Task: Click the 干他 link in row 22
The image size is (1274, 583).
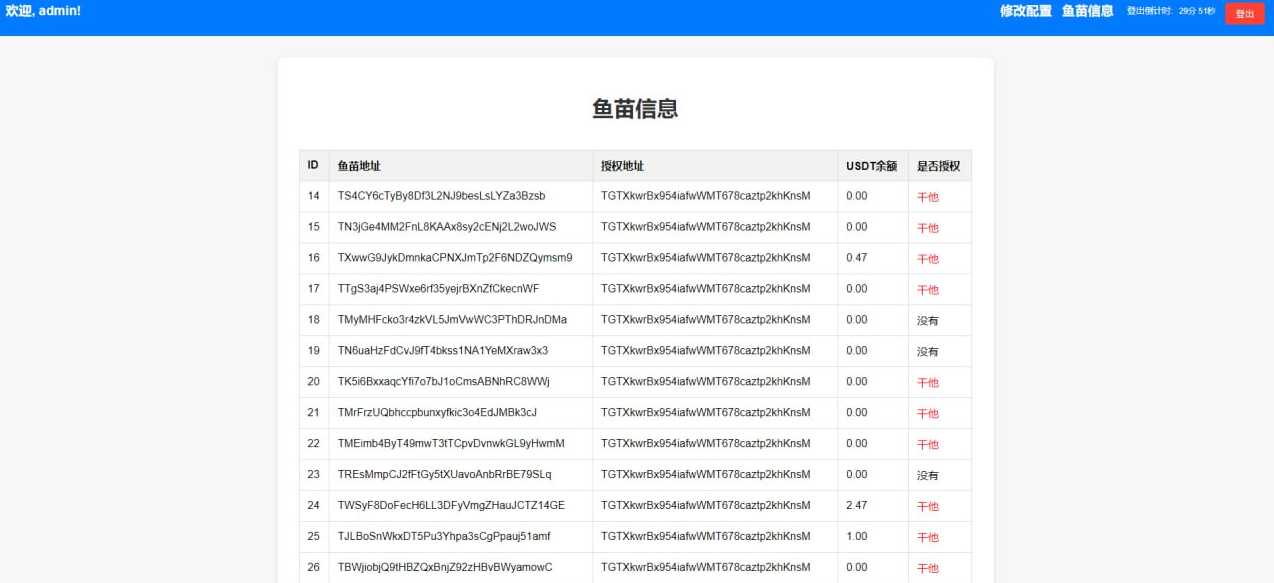Action: tap(928, 445)
